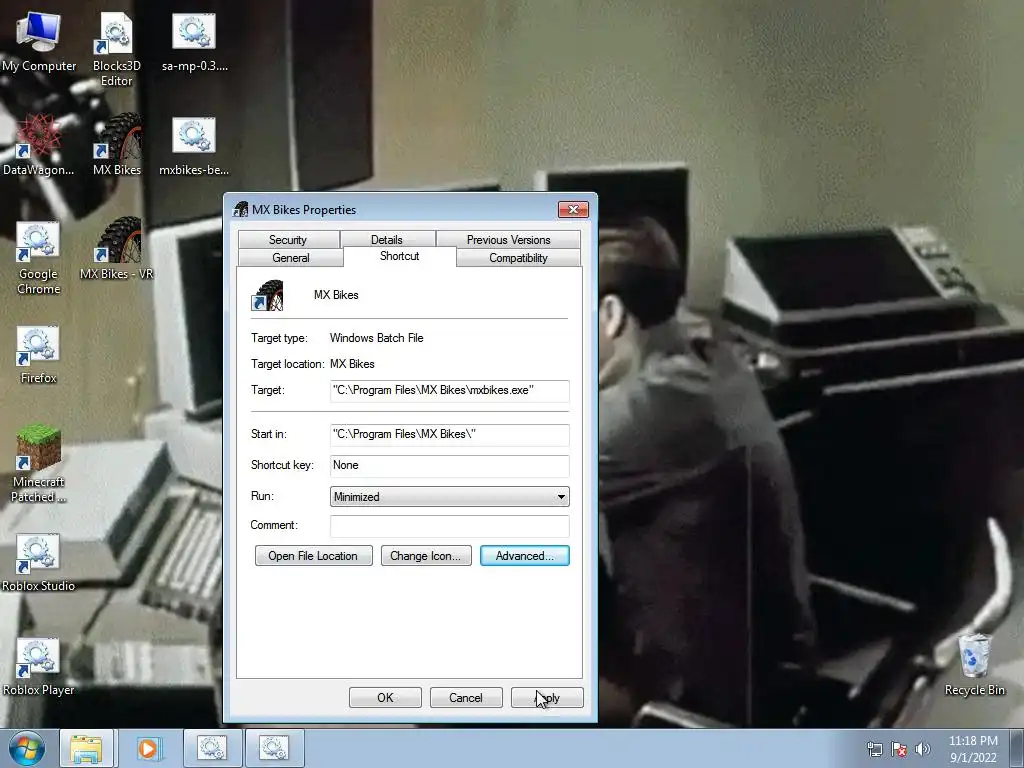Screen dimensions: 1024x768
Task: Click the MX Bikes icon inside Properties dialog
Action: (x=267, y=296)
